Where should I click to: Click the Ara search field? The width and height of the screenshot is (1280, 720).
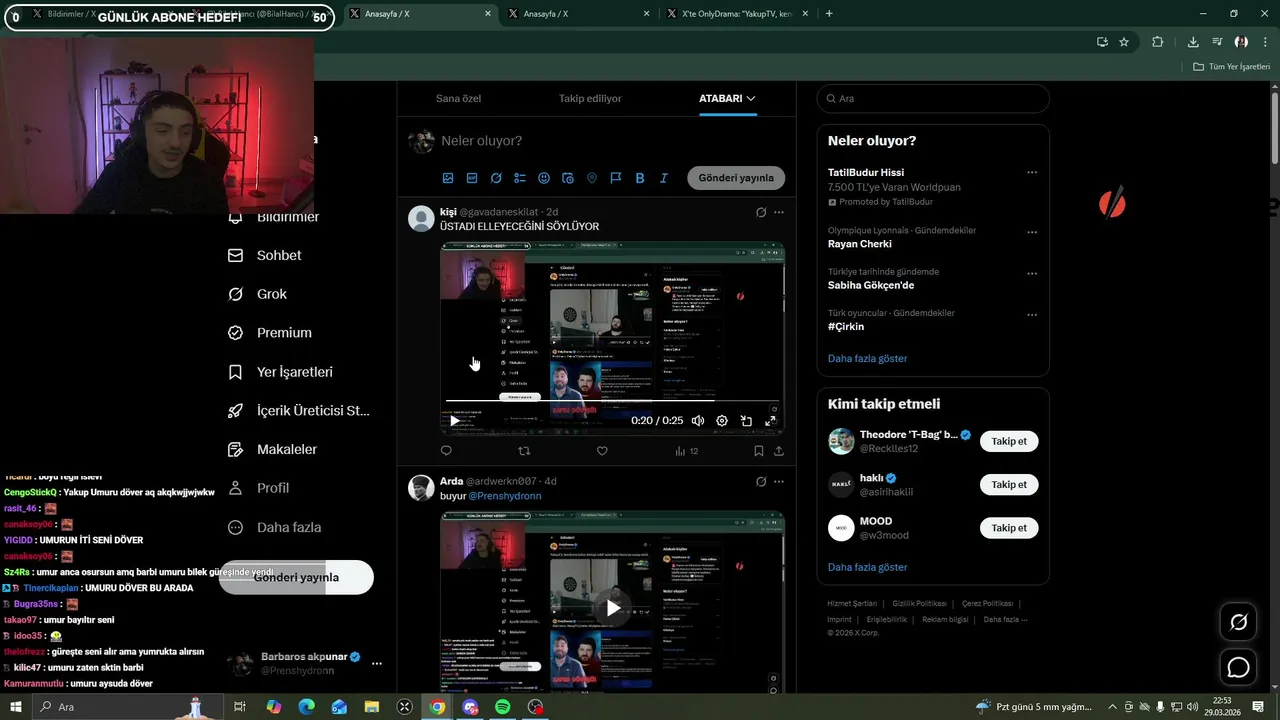click(933, 98)
